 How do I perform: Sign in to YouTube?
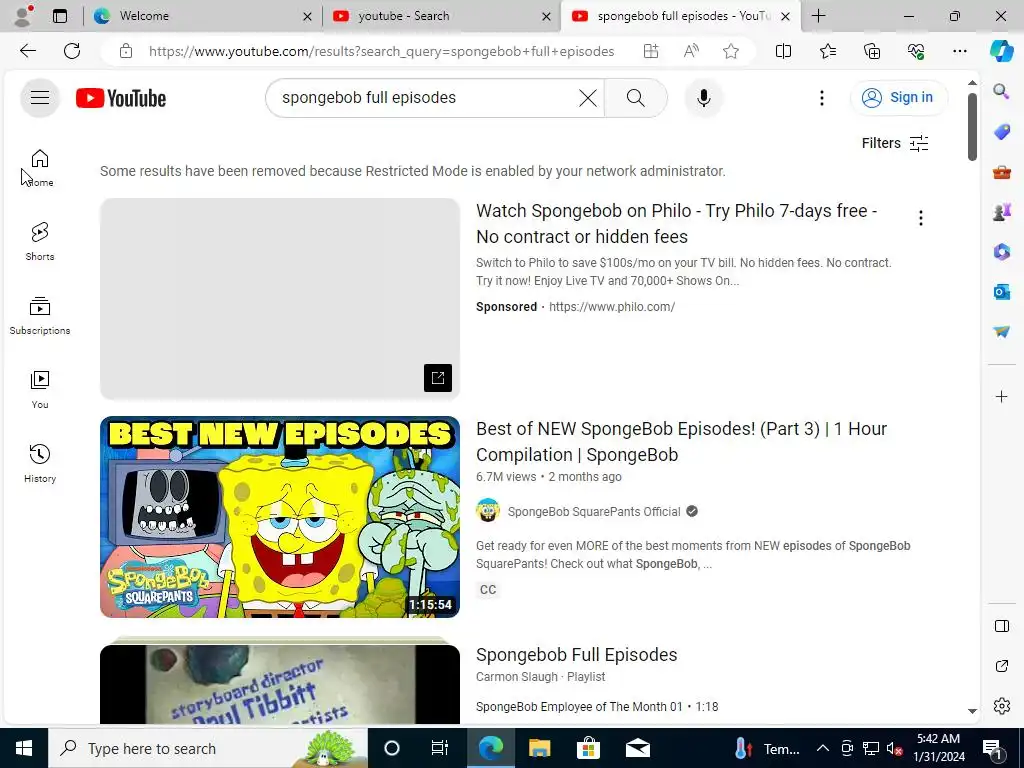(x=899, y=97)
